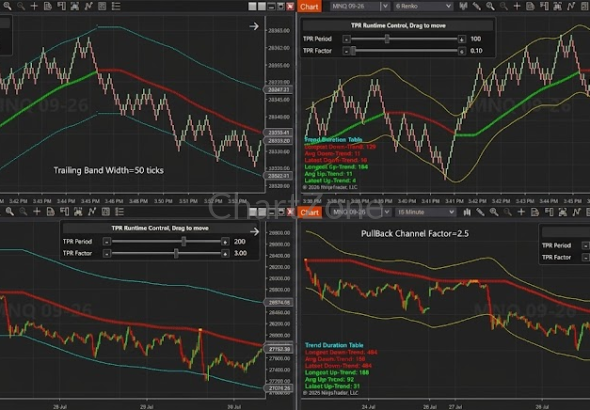Open the 6 Renko interval dropdown

pyautogui.click(x=423, y=6)
